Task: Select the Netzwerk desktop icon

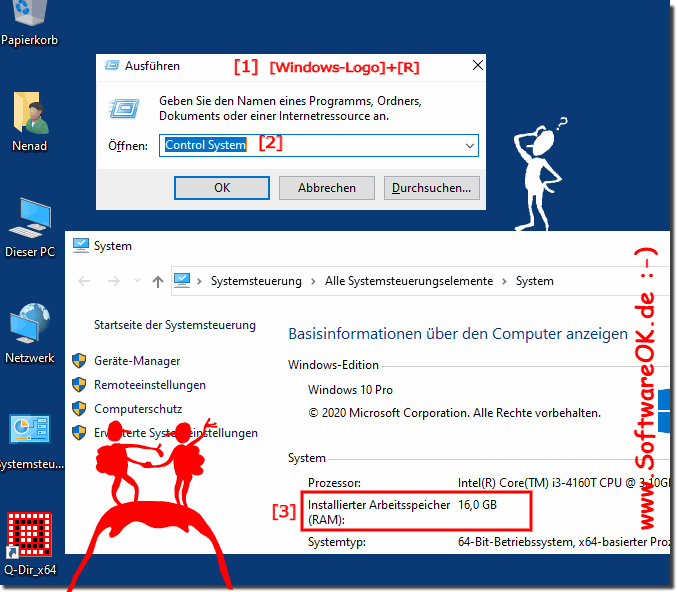Action: pos(30,324)
